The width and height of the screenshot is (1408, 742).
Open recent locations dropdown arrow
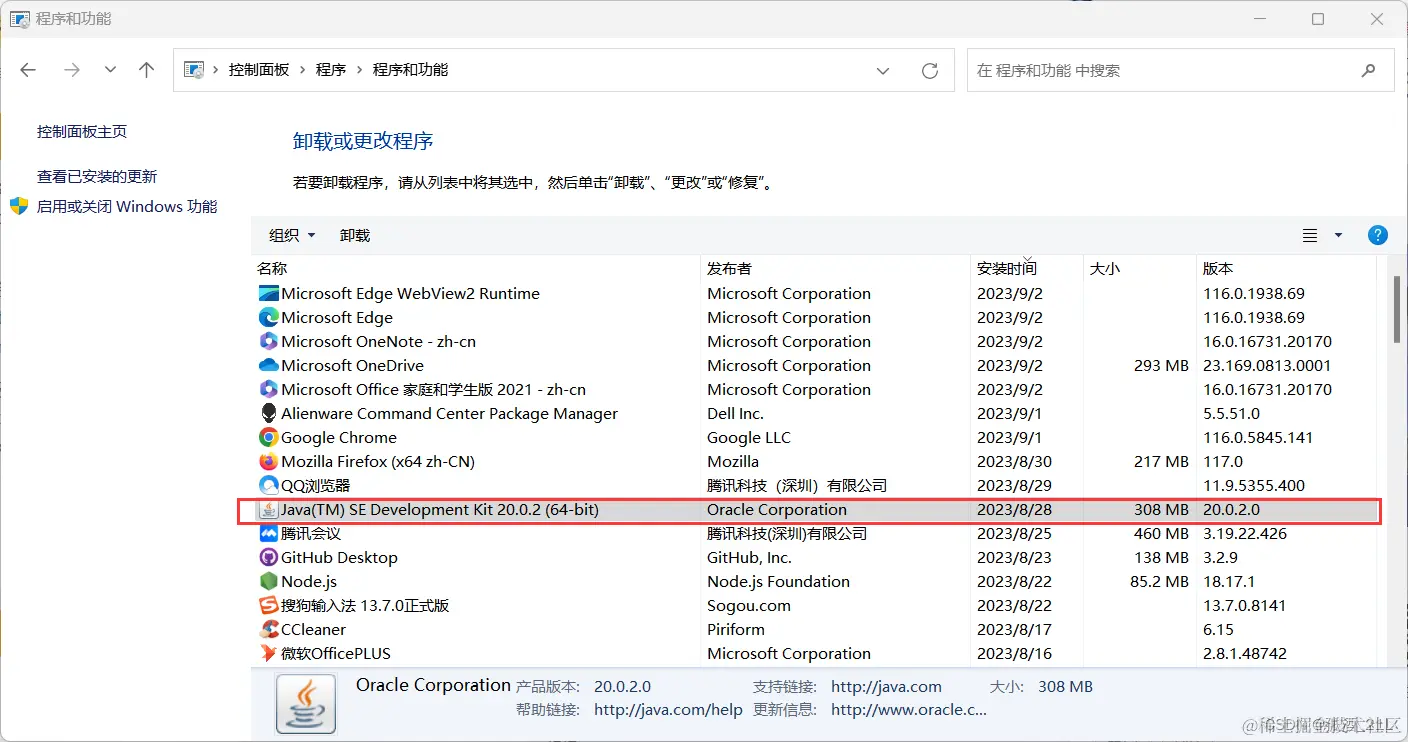click(111, 70)
